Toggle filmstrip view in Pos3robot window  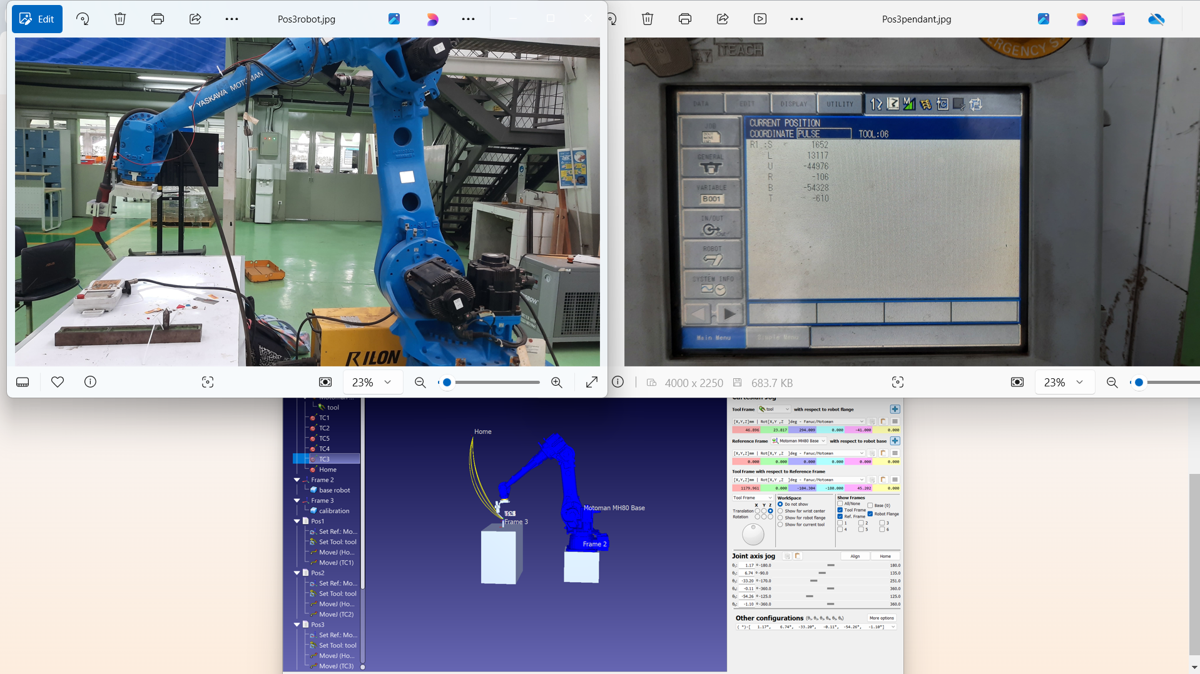(x=22, y=382)
